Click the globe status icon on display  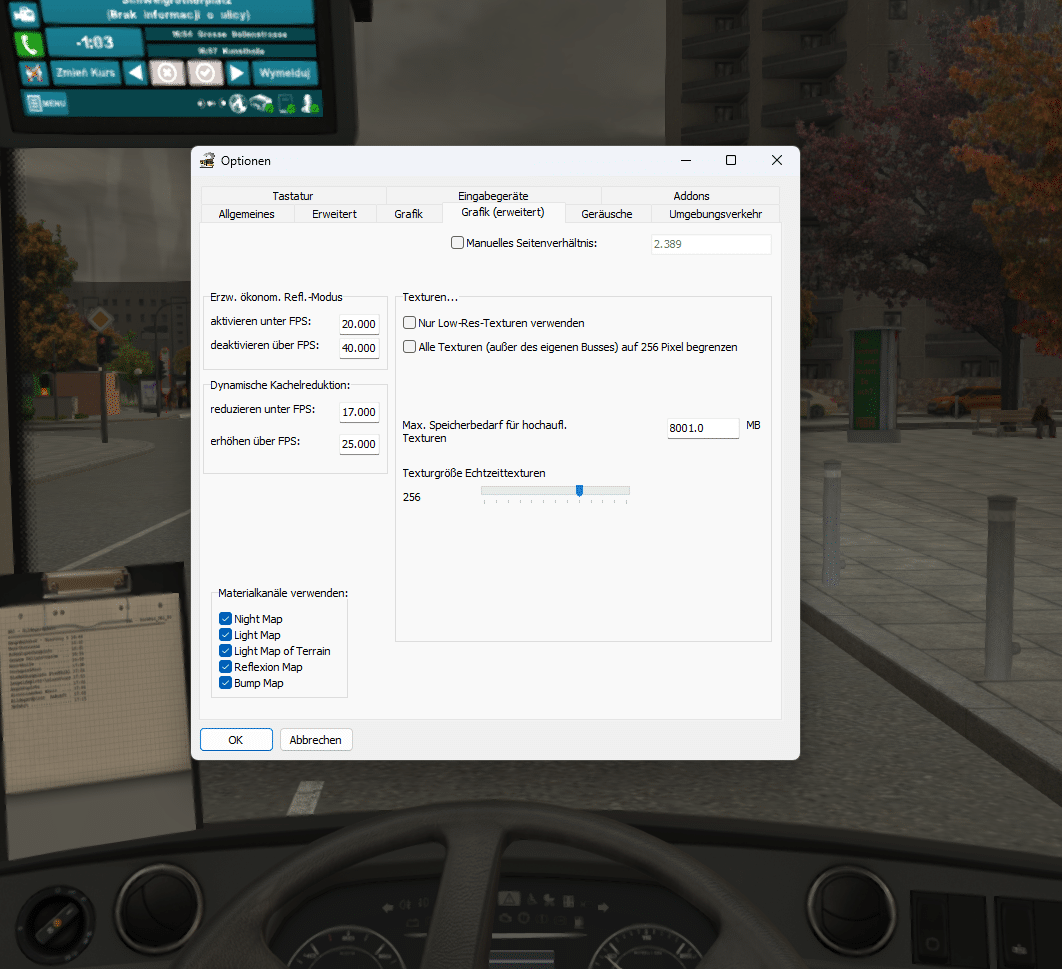pyautogui.click(x=238, y=103)
